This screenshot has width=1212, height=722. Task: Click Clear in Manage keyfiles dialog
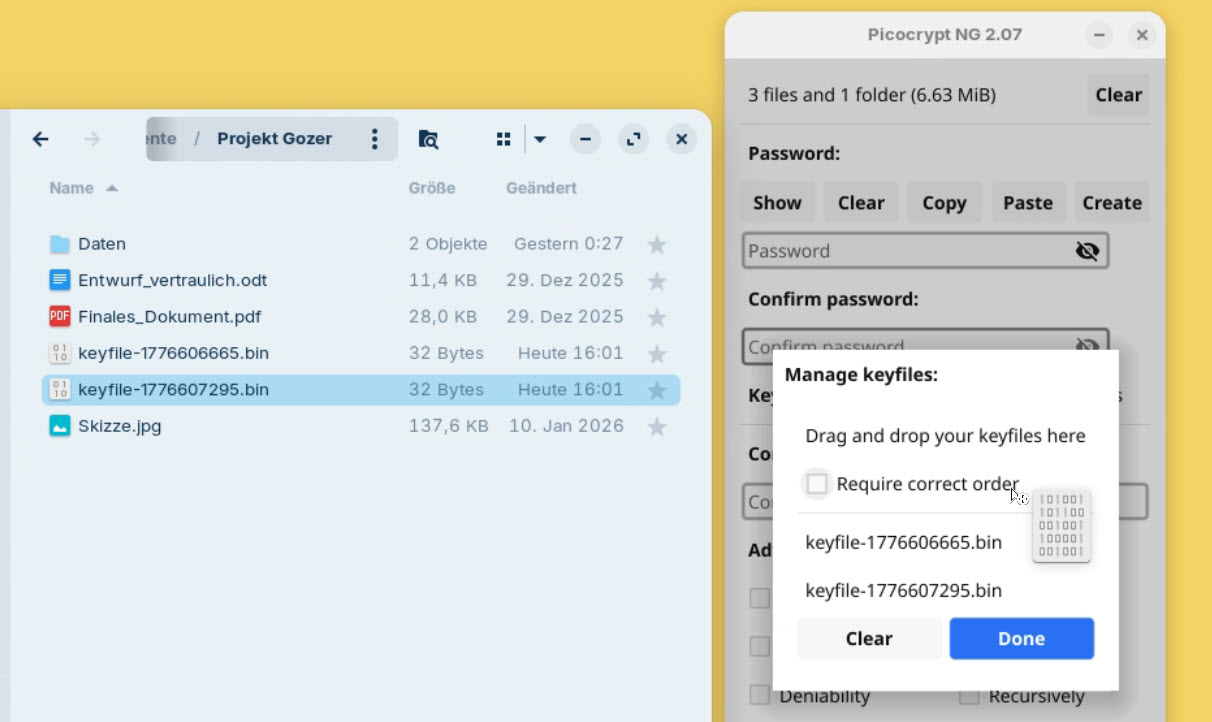coord(868,639)
